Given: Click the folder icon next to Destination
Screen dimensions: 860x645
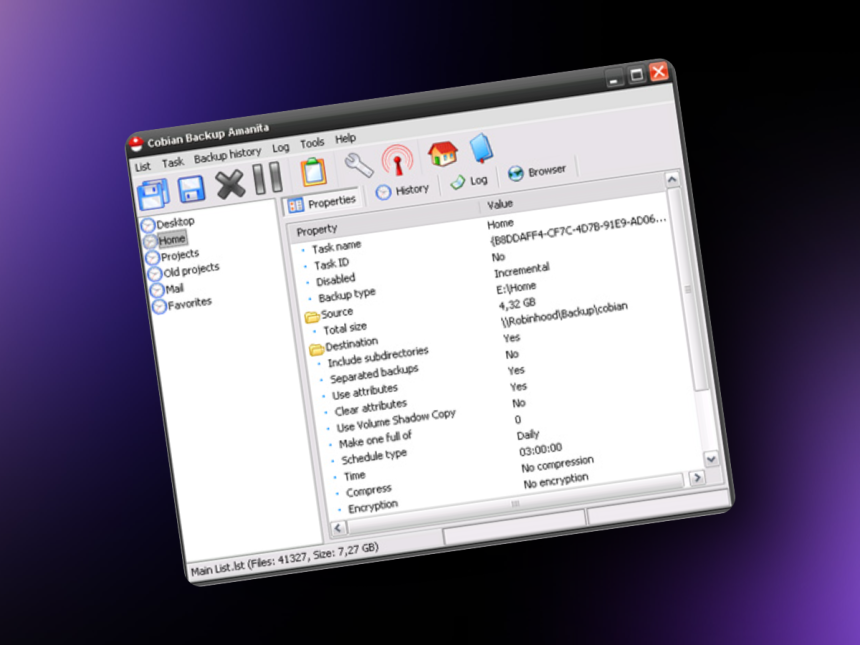Looking at the screenshot, I should pos(316,349).
